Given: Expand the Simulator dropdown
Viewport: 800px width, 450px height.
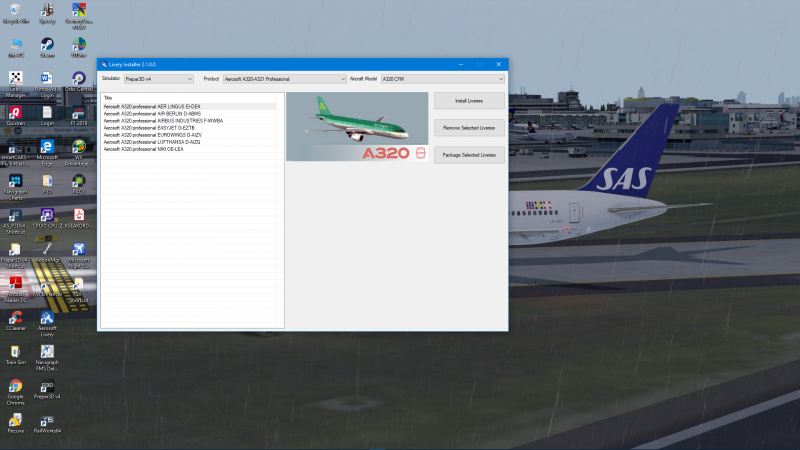Looking at the screenshot, I should (x=159, y=79).
